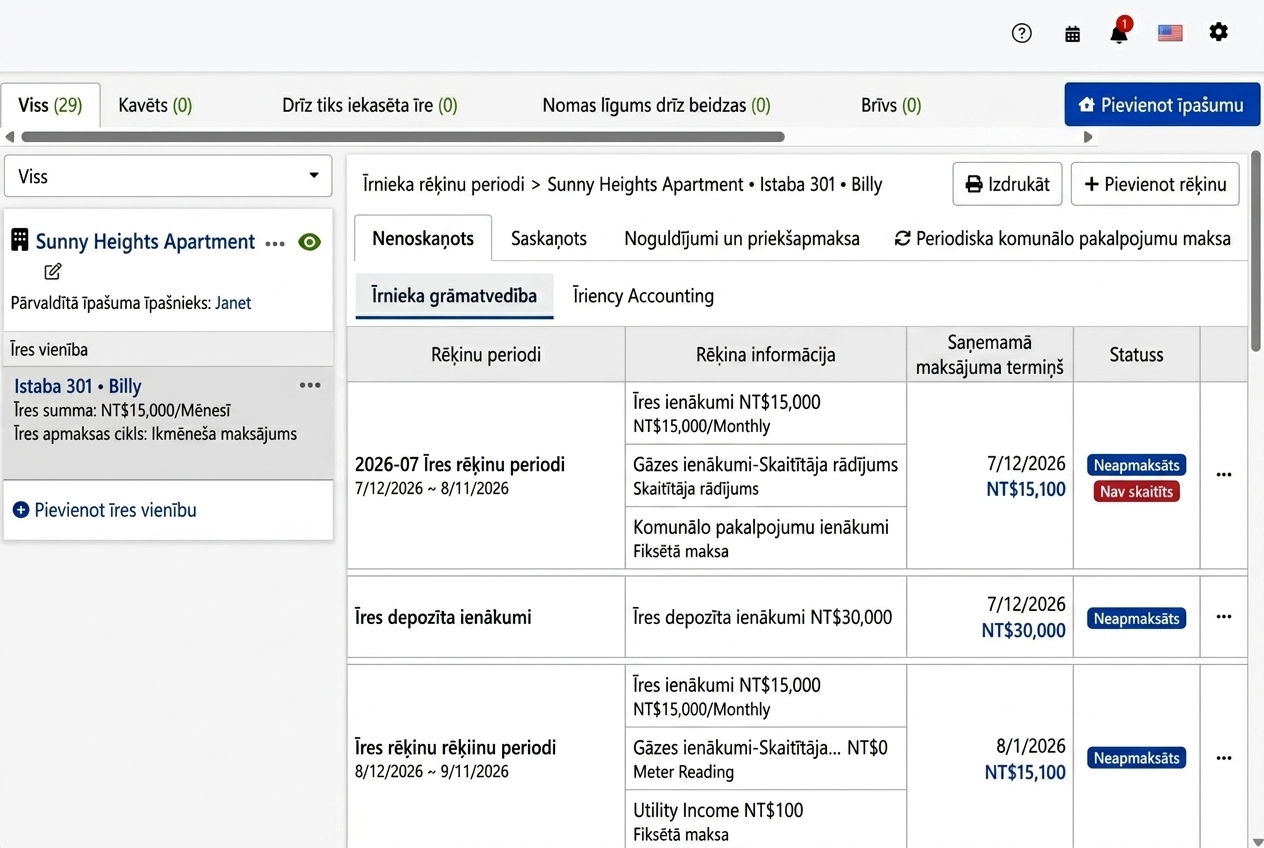The height and width of the screenshot is (848, 1264).
Task: Click Neapmaksāts badge in deposit row
Action: (x=1136, y=619)
